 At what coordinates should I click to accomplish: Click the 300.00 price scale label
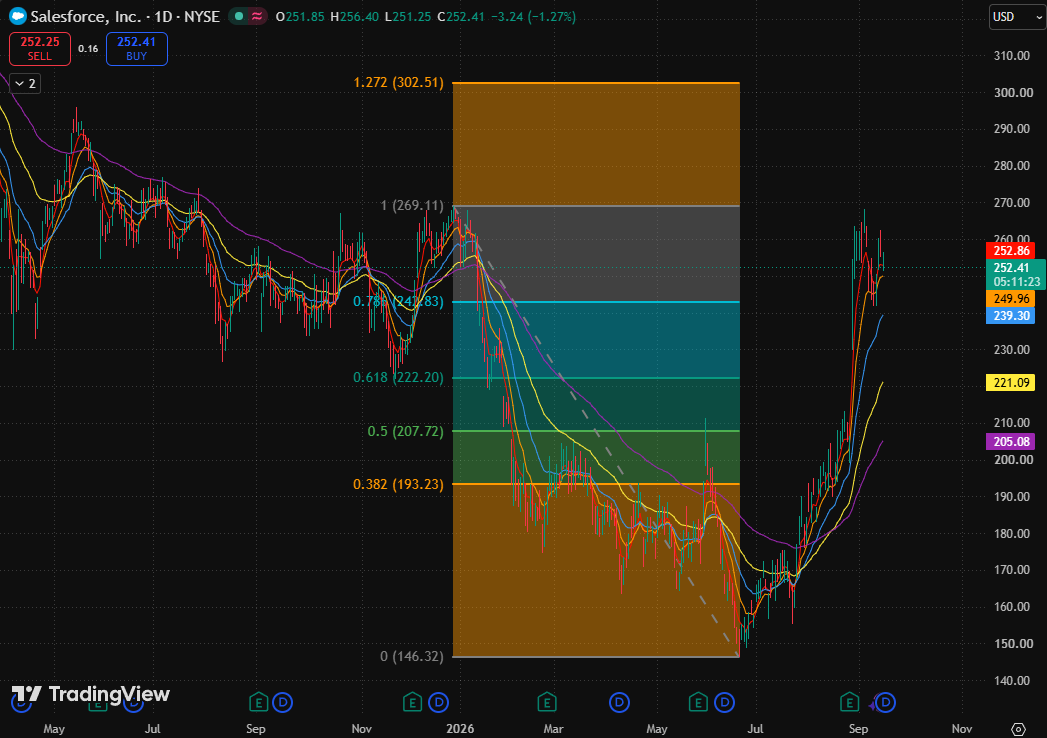(1013, 92)
